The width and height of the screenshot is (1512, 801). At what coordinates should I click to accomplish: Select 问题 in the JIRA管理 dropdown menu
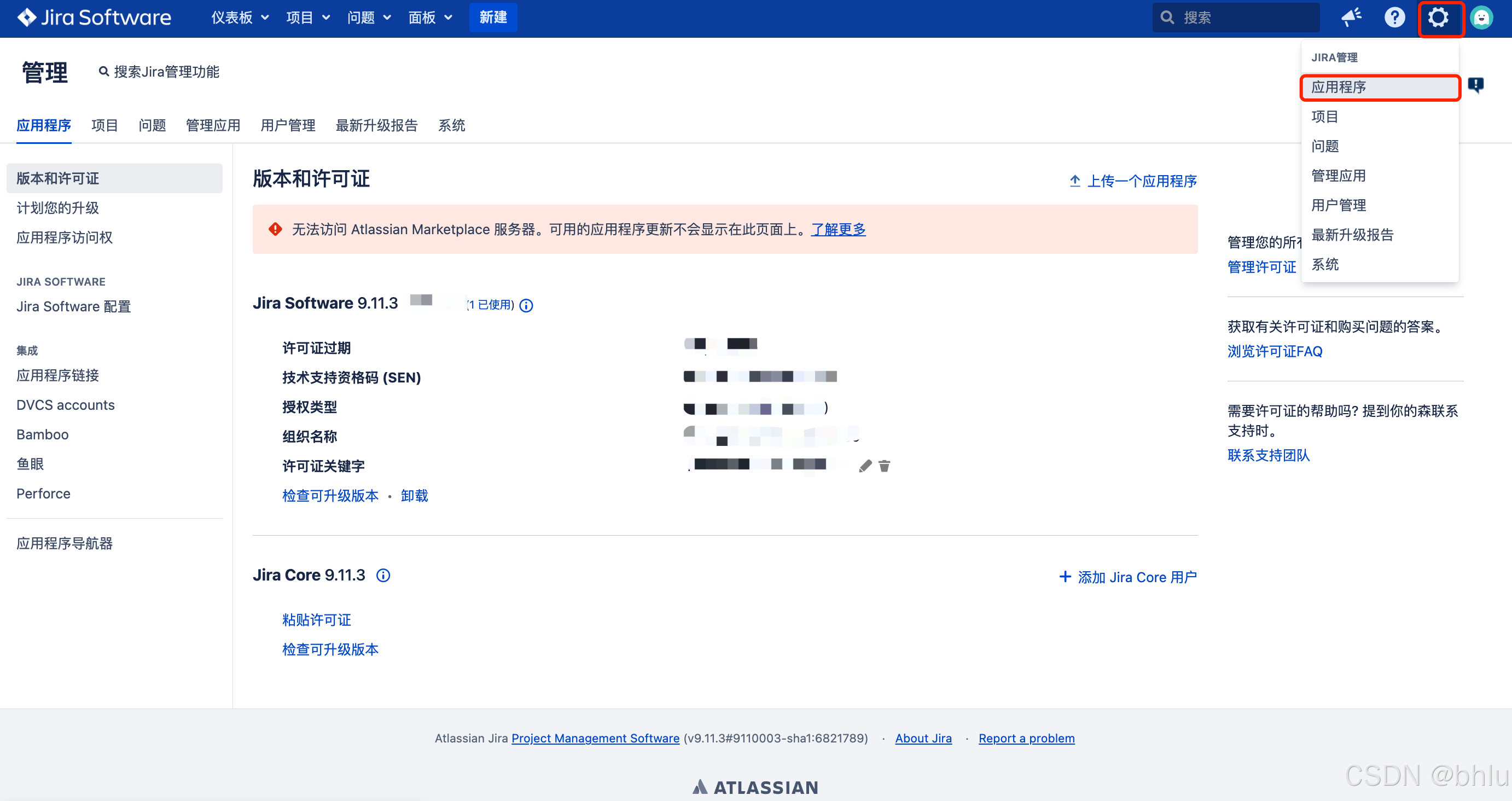[1380, 146]
